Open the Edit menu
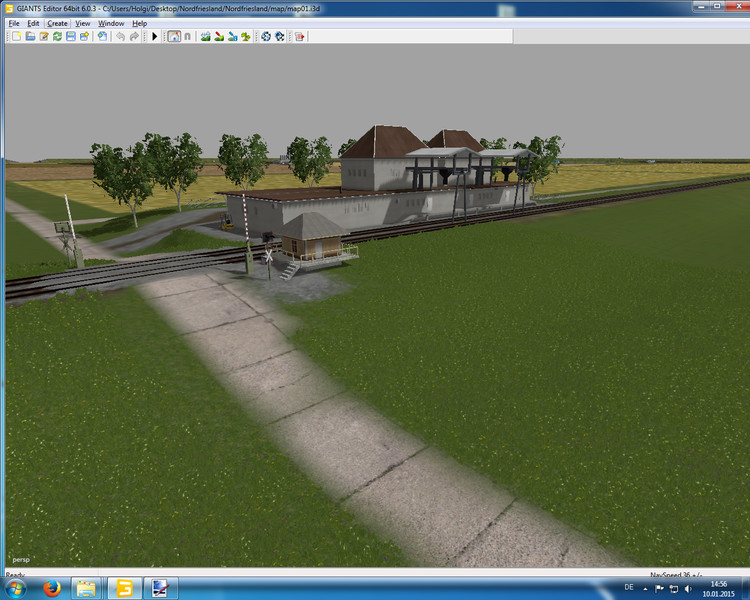 pos(34,23)
